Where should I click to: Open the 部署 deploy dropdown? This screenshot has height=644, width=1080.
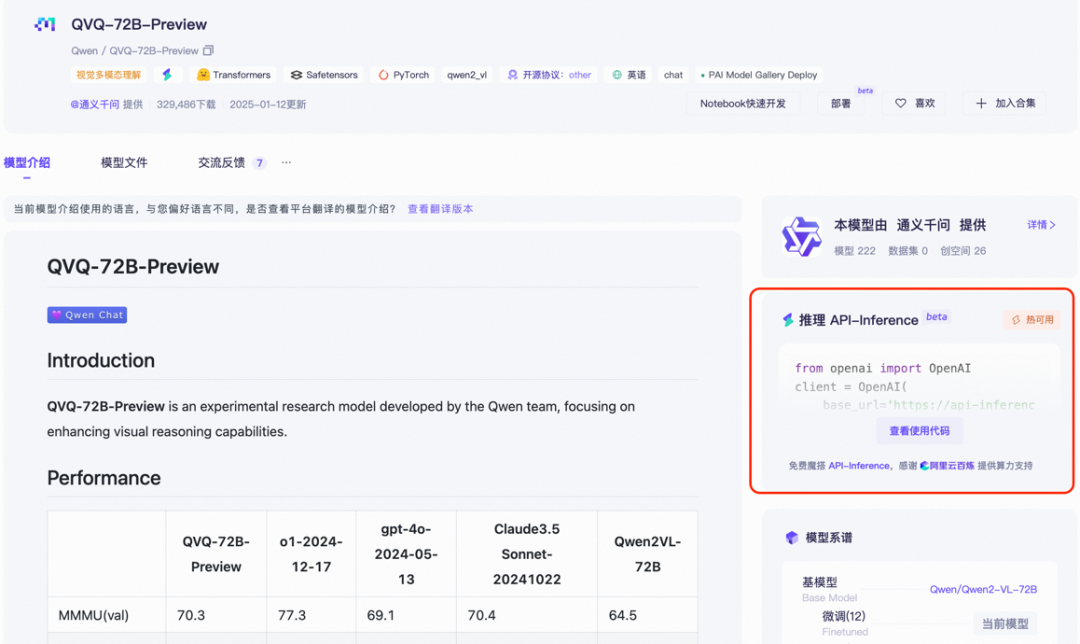coord(843,103)
